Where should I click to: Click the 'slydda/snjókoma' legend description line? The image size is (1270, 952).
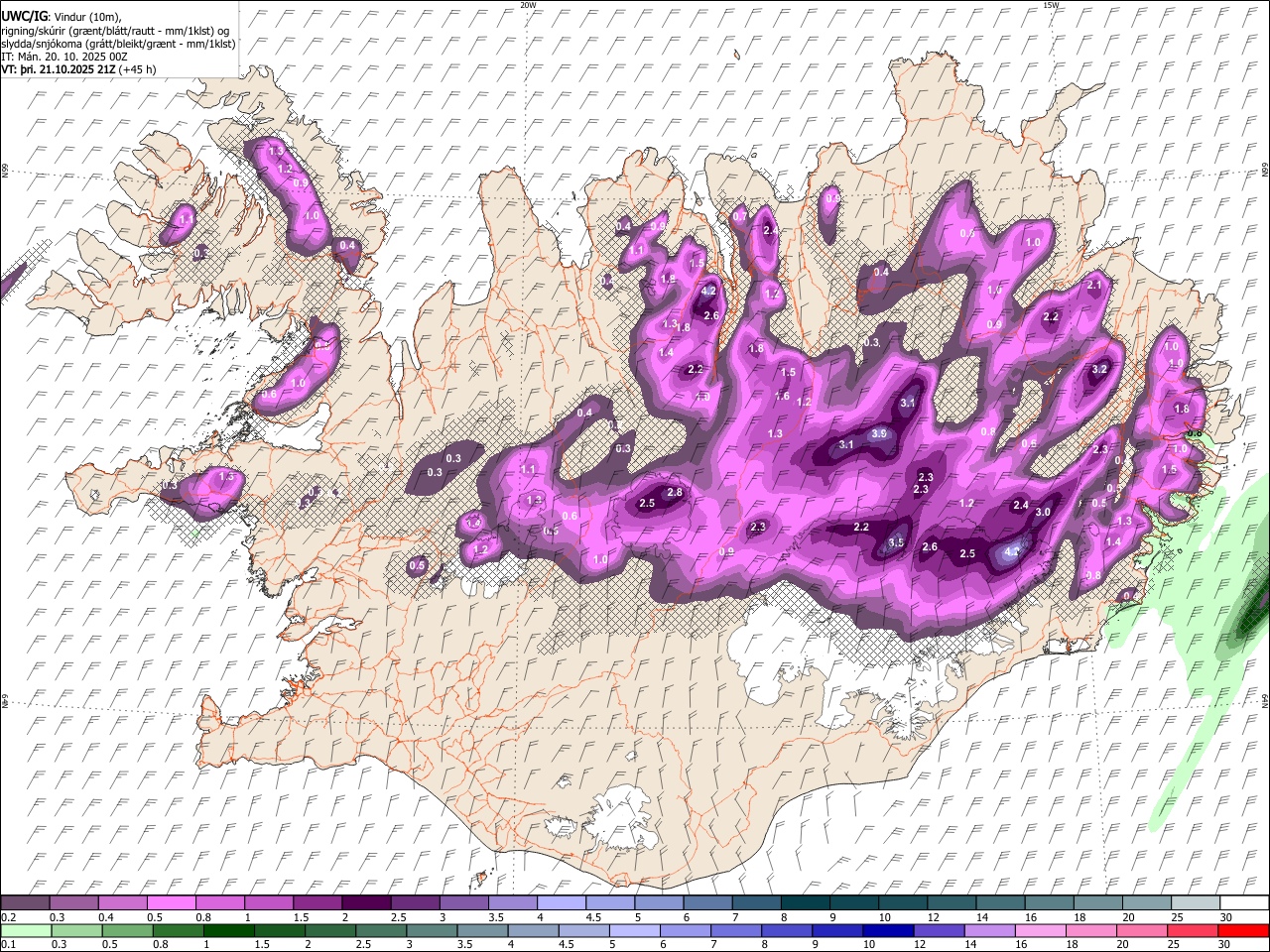(x=119, y=44)
